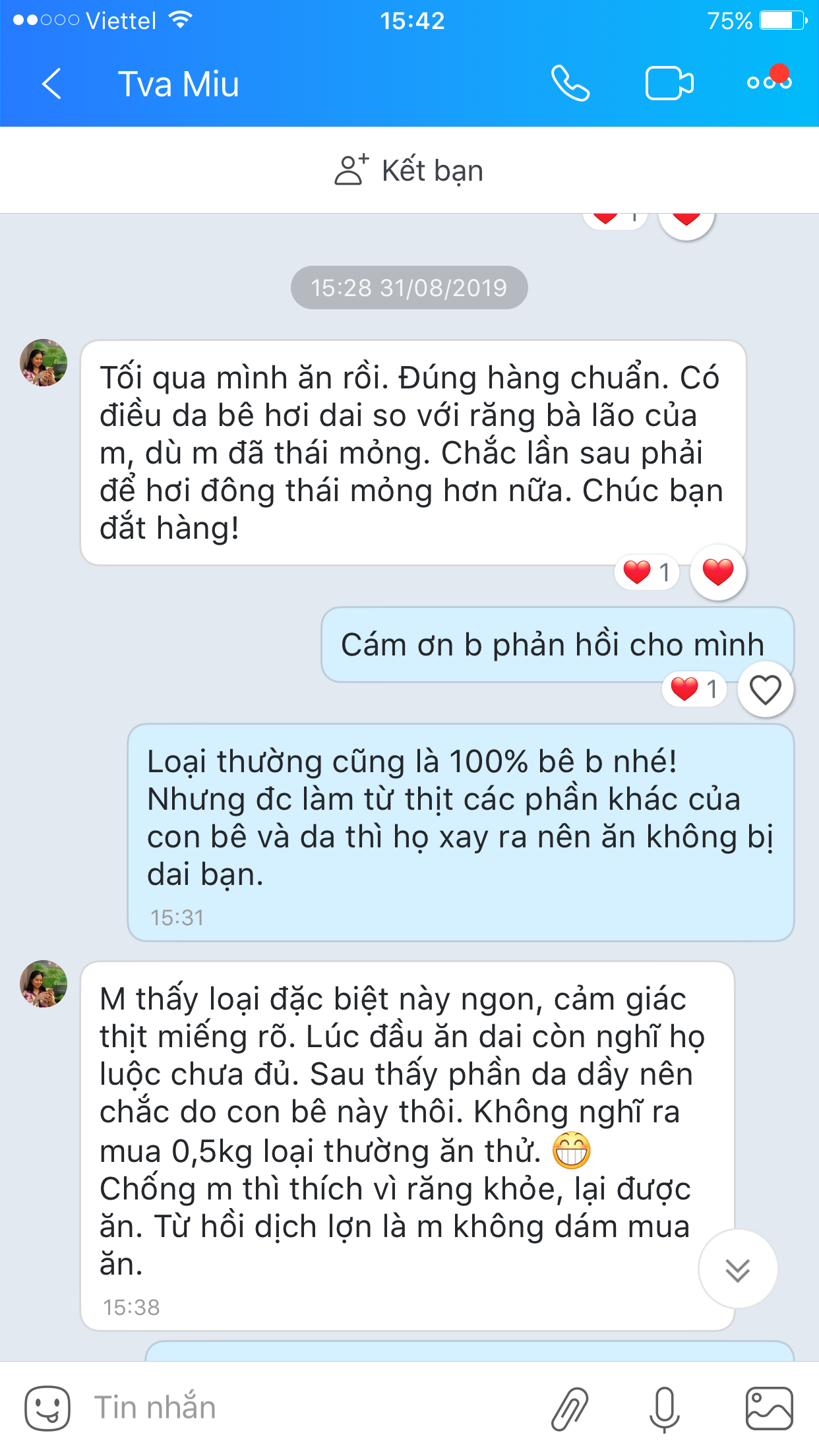Open the photo gallery picker

point(769,1409)
